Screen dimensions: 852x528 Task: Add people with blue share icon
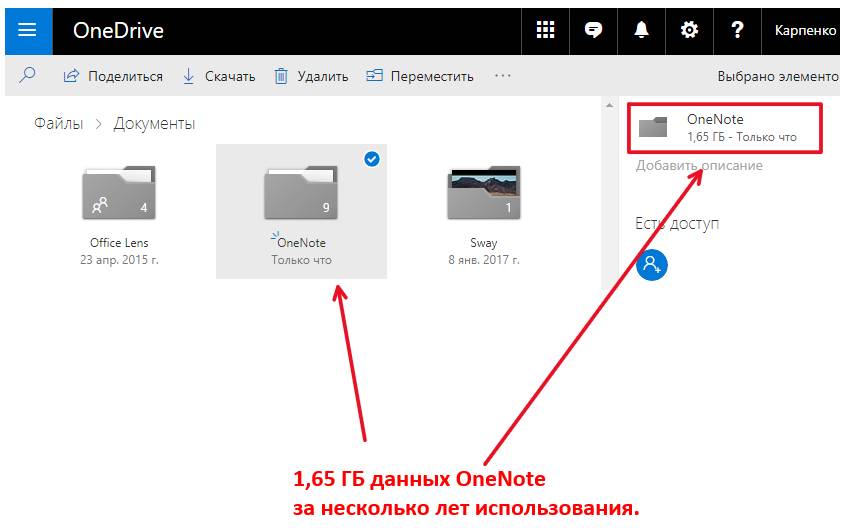[651, 265]
